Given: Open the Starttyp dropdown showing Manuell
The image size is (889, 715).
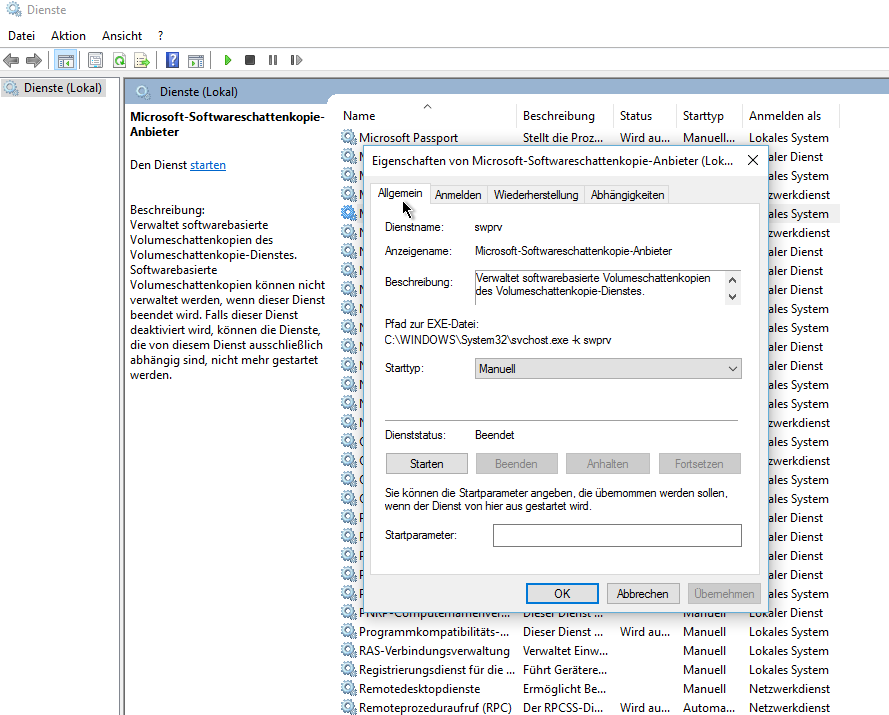Looking at the screenshot, I should point(608,369).
